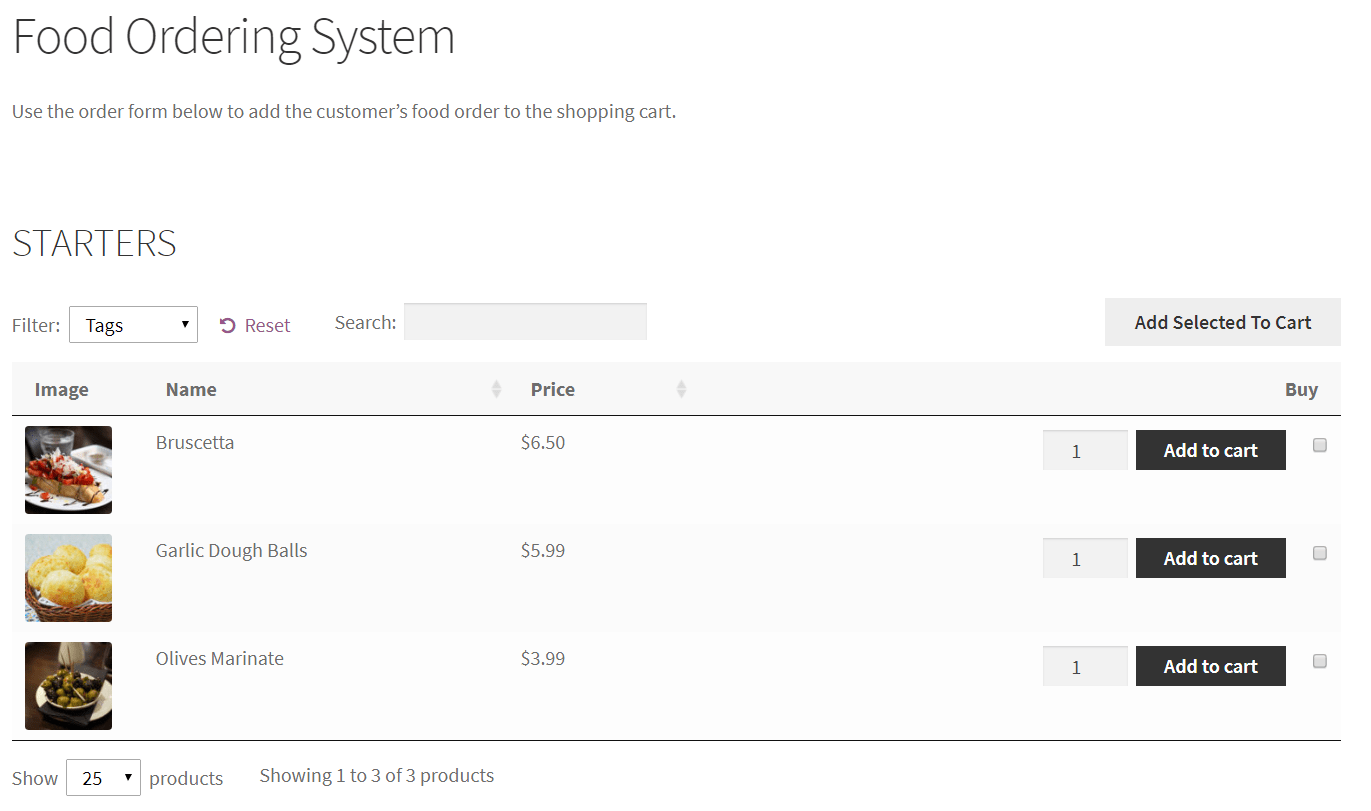The width and height of the screenshot is (1371, 811).
Task: Add Bruscetta to cart
Action: point(1210,450)
